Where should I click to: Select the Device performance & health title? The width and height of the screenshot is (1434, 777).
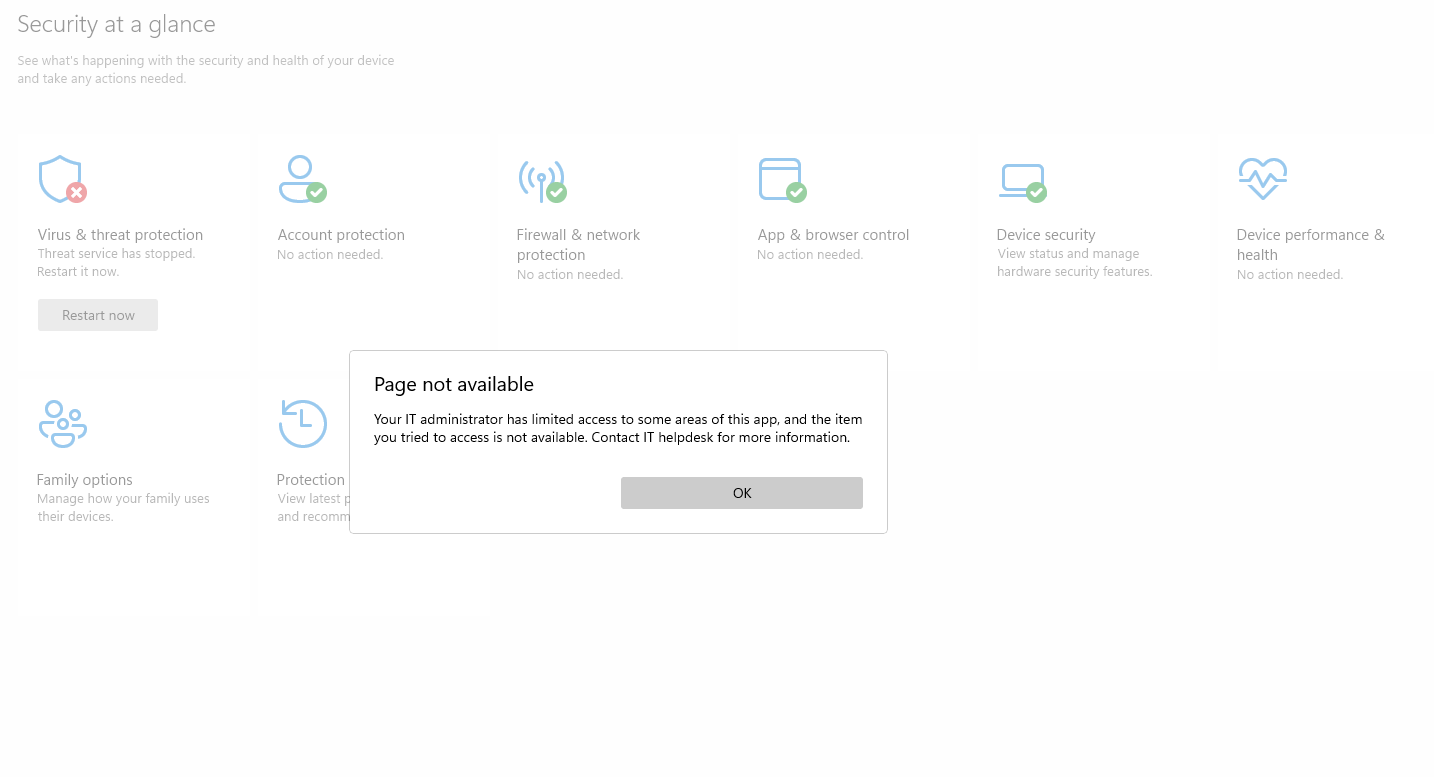[1310, 245]
